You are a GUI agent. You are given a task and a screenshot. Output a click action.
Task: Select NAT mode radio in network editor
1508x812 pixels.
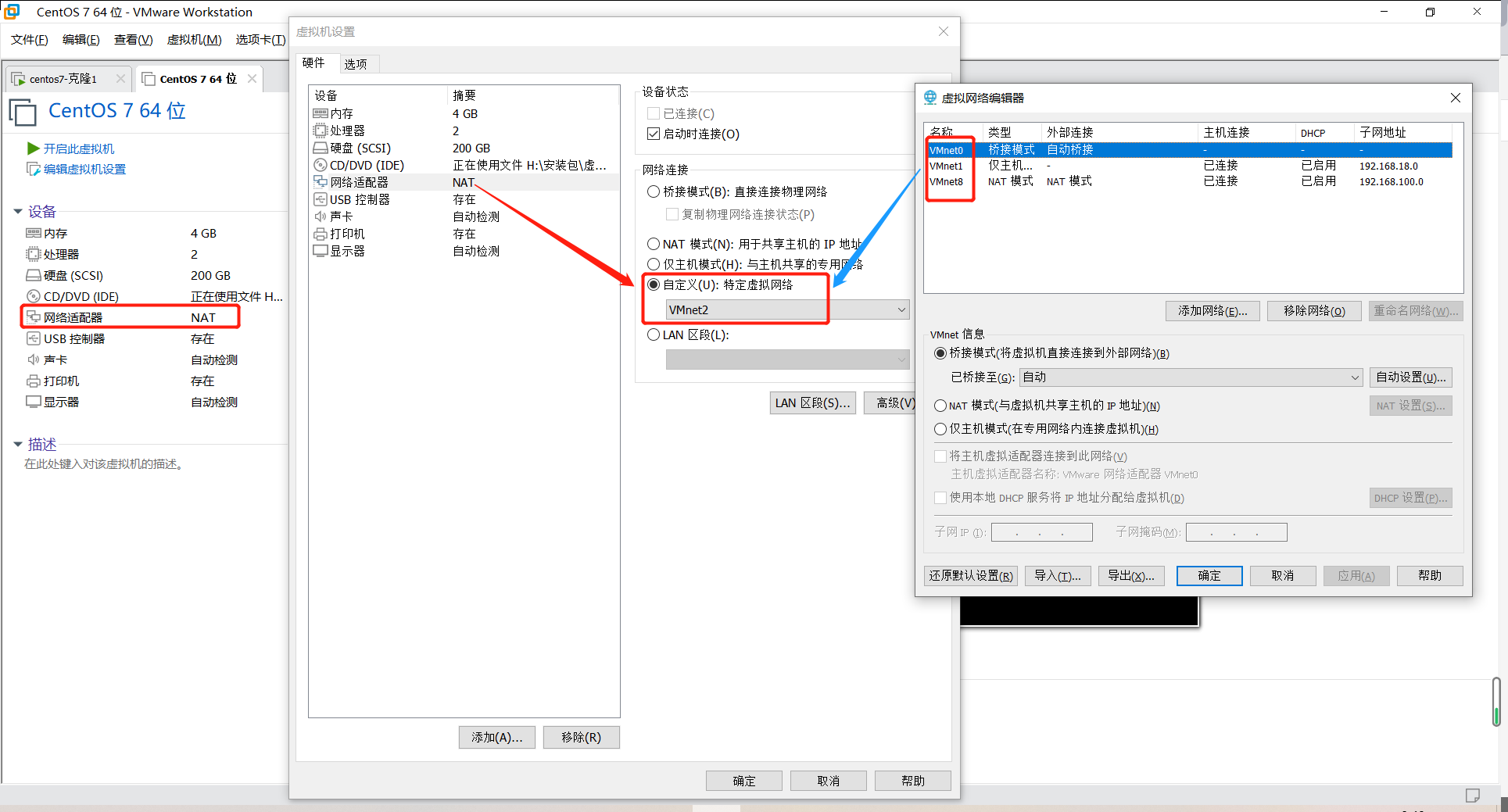click(x=940, y=406)
